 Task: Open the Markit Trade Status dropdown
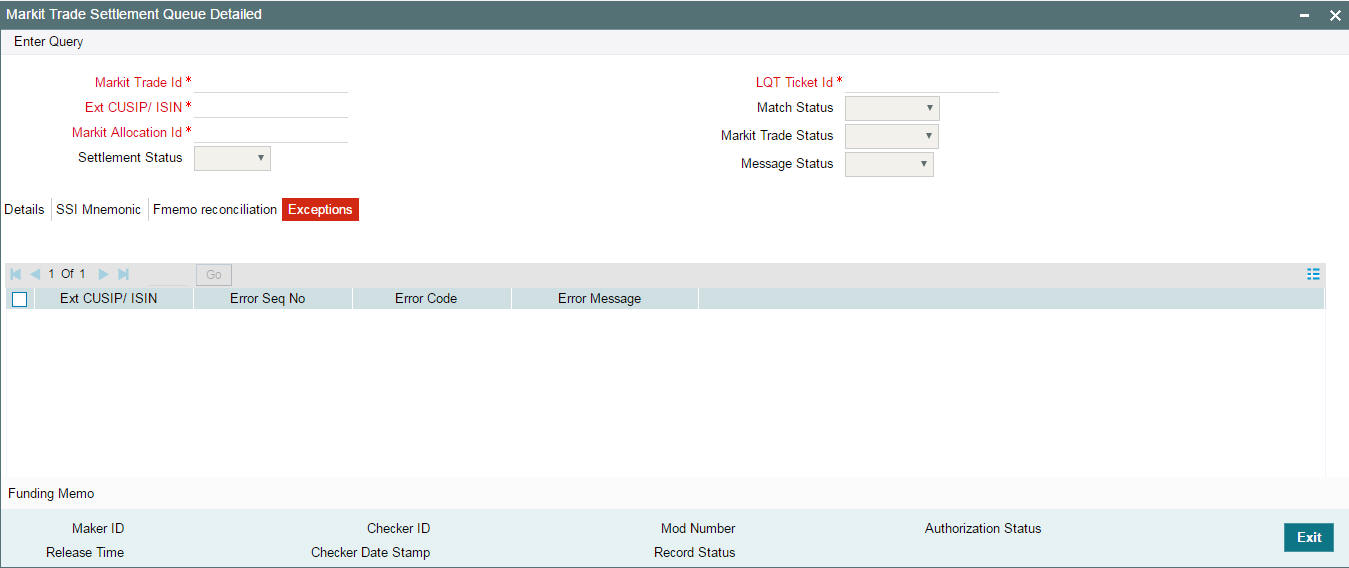892,136
